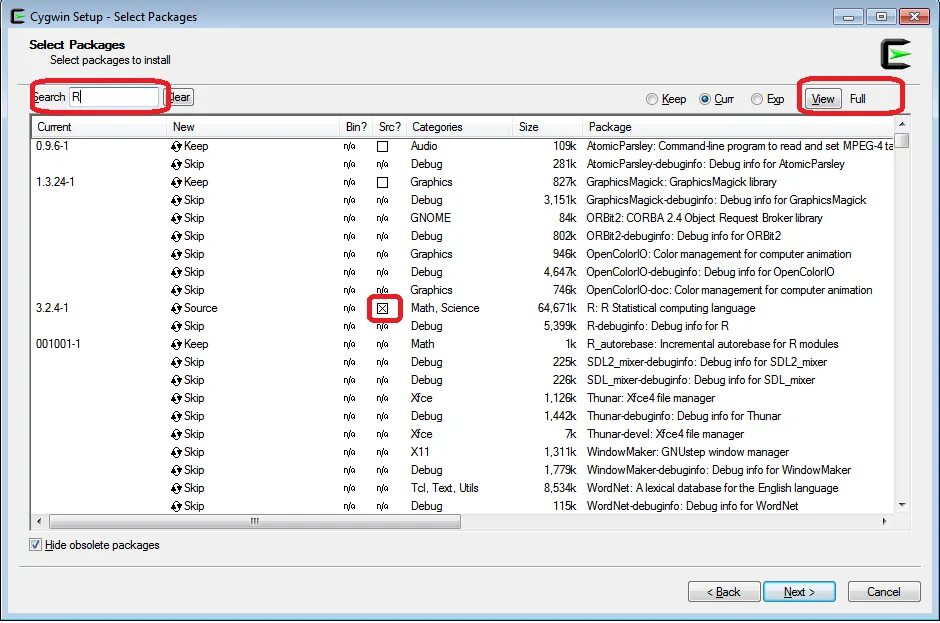The height and width of the screenshot is (623, 940).
Task: Cycle the OpenColorIO-debuginfo Skip icon
Action: 176,272
